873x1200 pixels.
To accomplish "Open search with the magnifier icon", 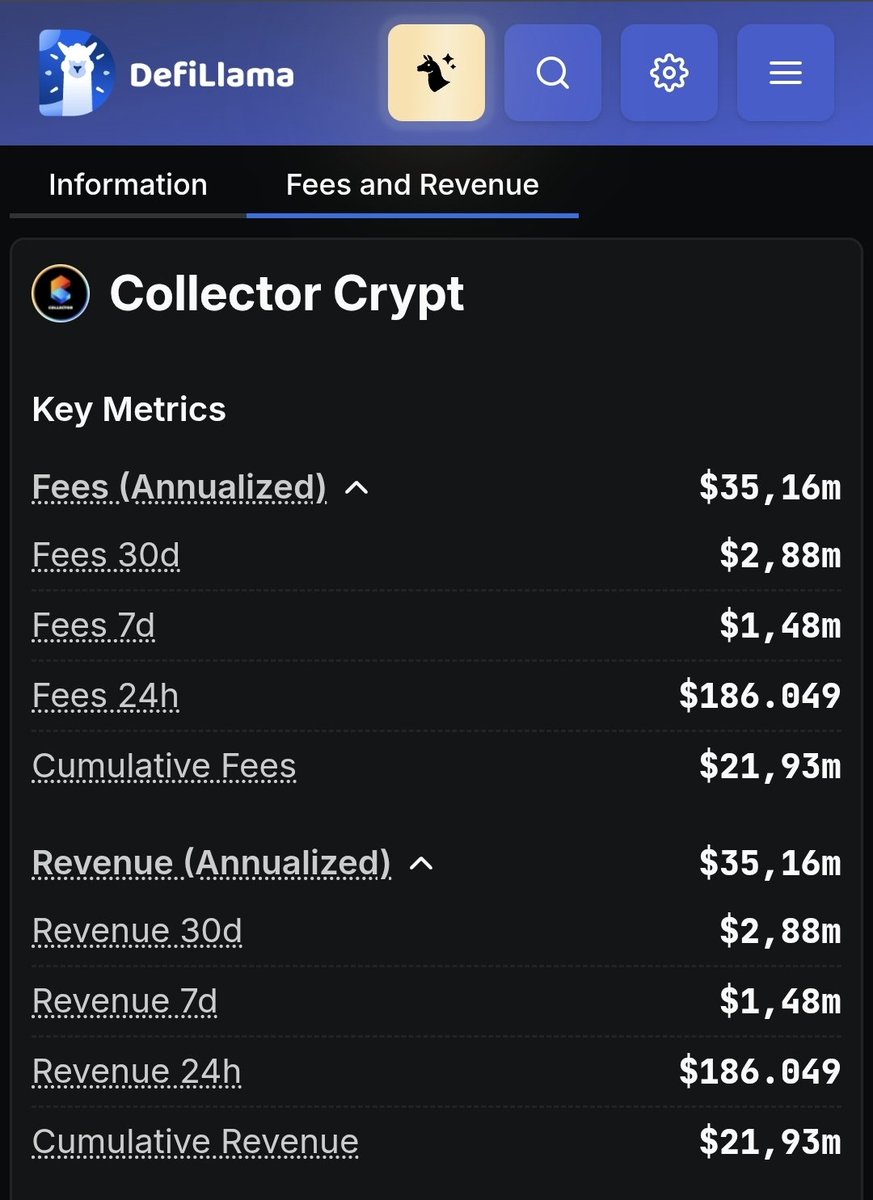I will click(x=552, y=73).
